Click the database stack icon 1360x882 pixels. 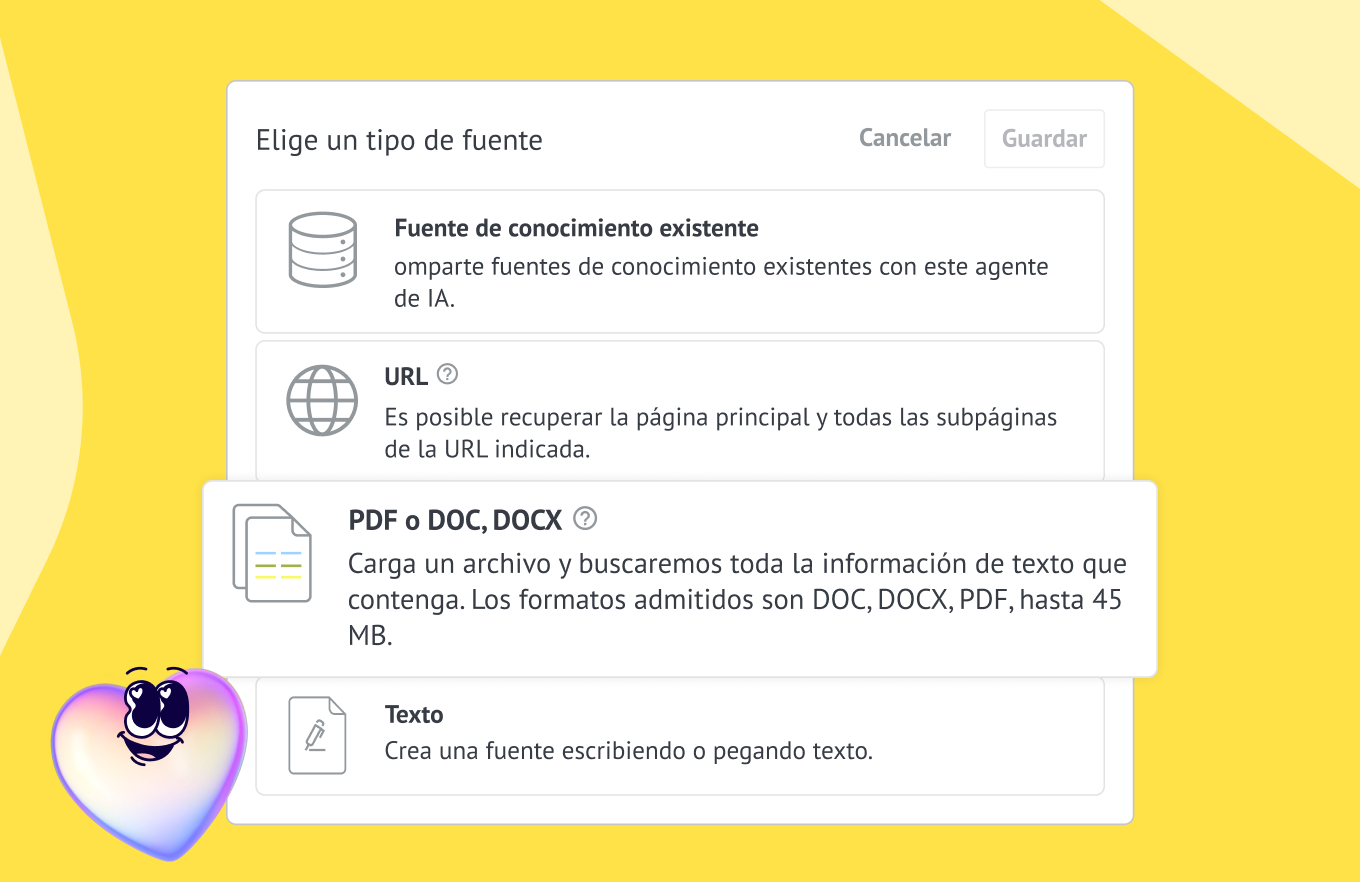coord(322,251)
